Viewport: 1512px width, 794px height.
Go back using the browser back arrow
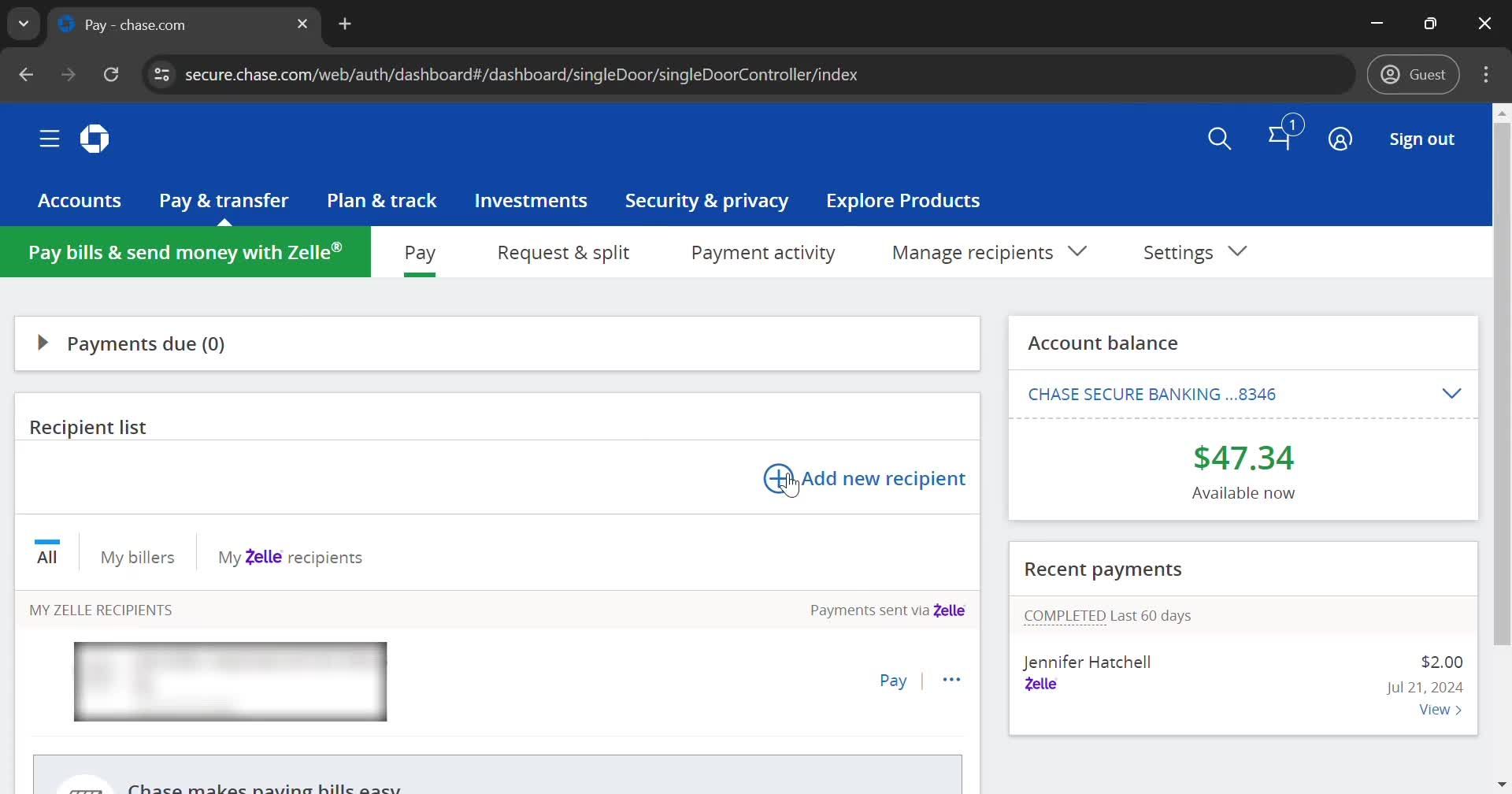(26, 74)
